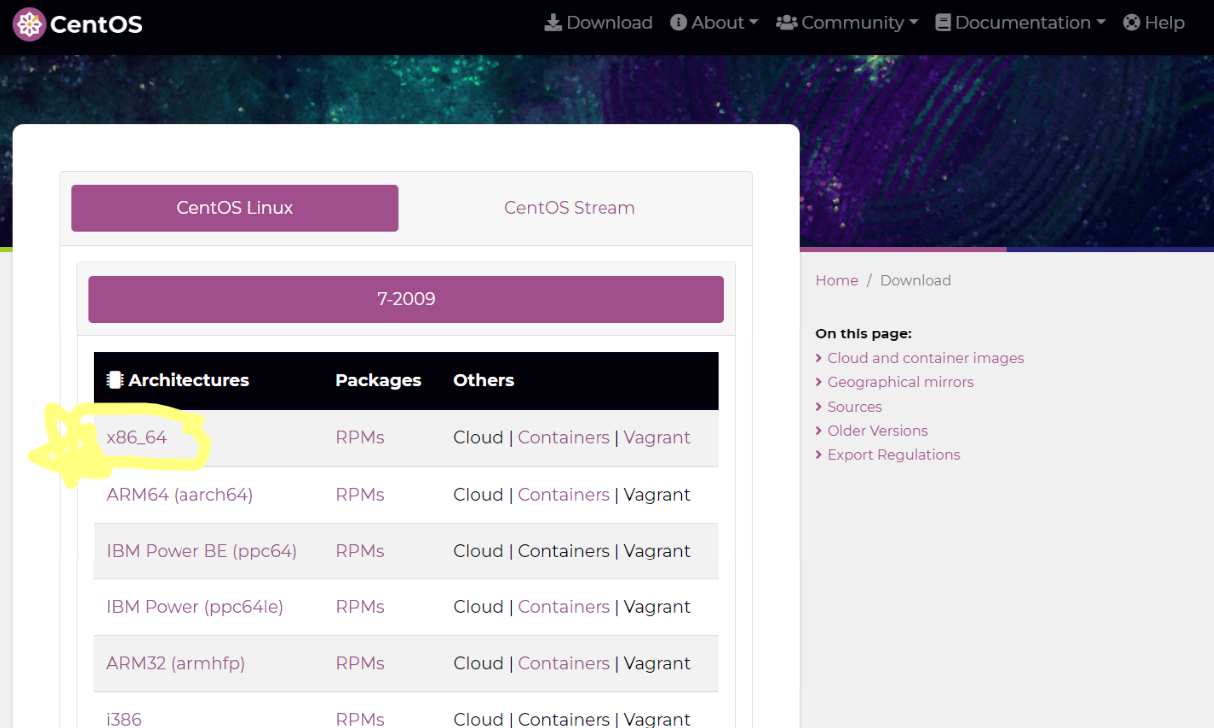Open RPMs link in ppc64le row
The height and width of the screenshot is (728, 1214).
pyautogui.click(x=360, y=607)
